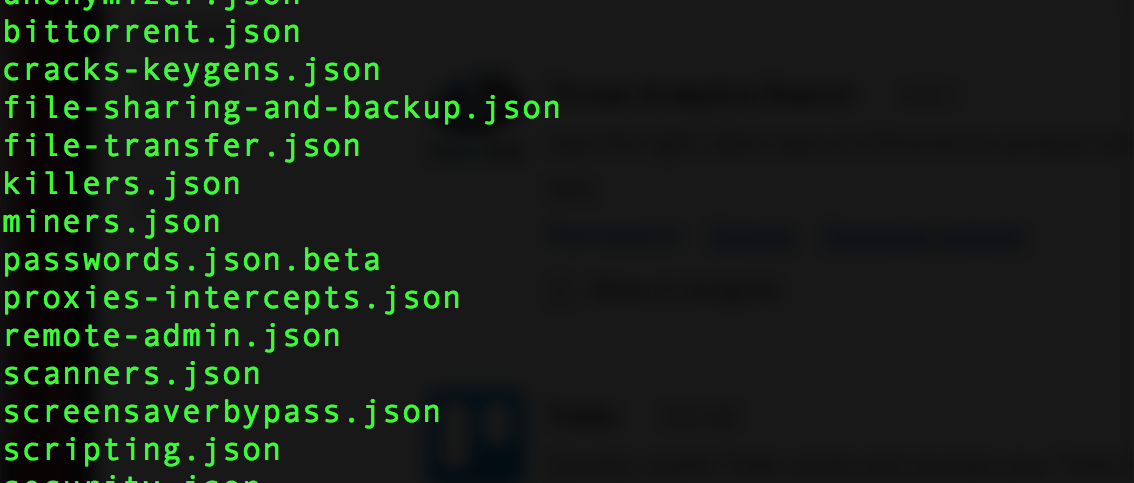Click the screensaverbypass.json file name
The width and height of the screenshot is (1134, 483).
pos(222,412)
